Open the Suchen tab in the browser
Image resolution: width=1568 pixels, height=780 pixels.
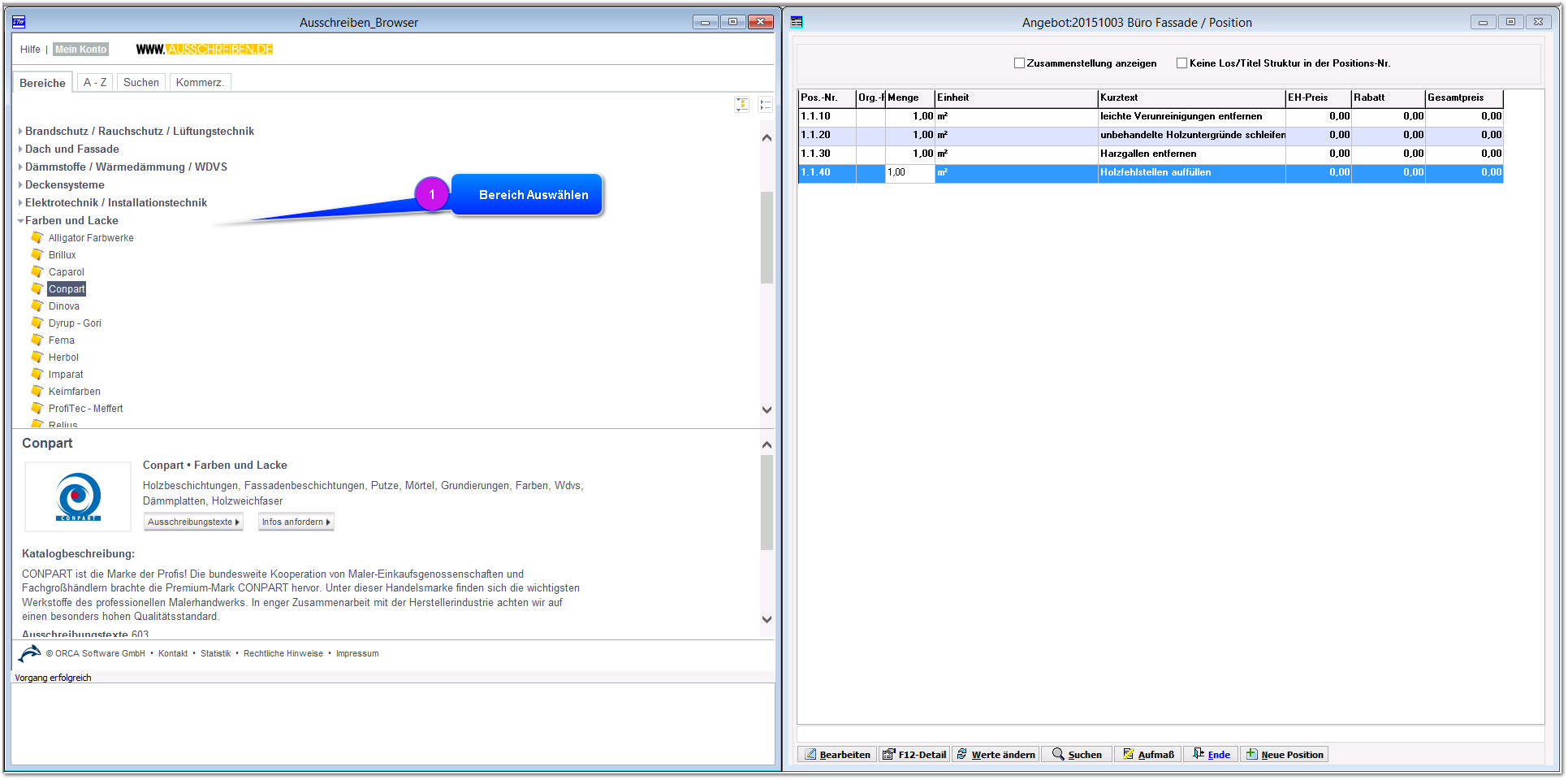(x=141, y=82)
